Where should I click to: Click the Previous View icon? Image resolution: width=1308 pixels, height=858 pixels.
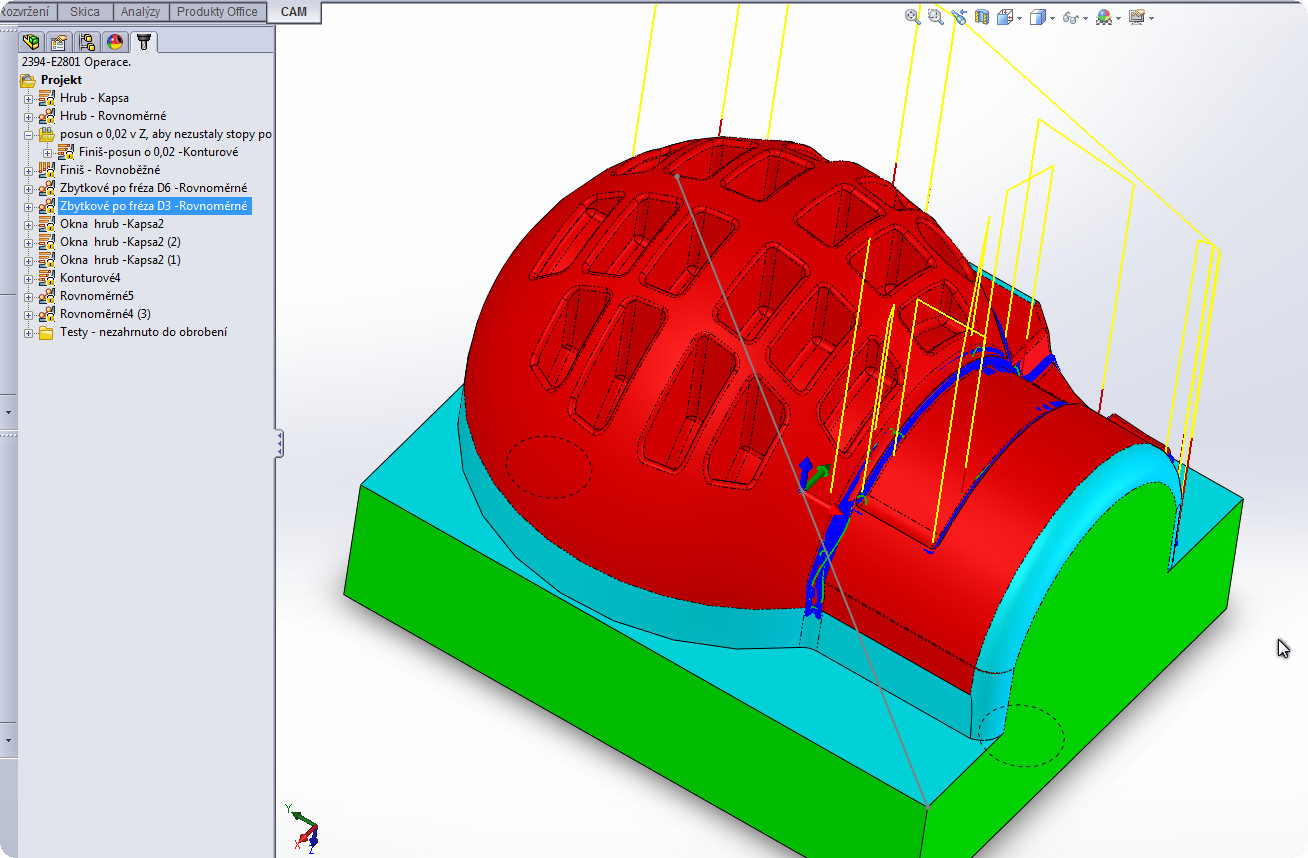pos(959,17)
